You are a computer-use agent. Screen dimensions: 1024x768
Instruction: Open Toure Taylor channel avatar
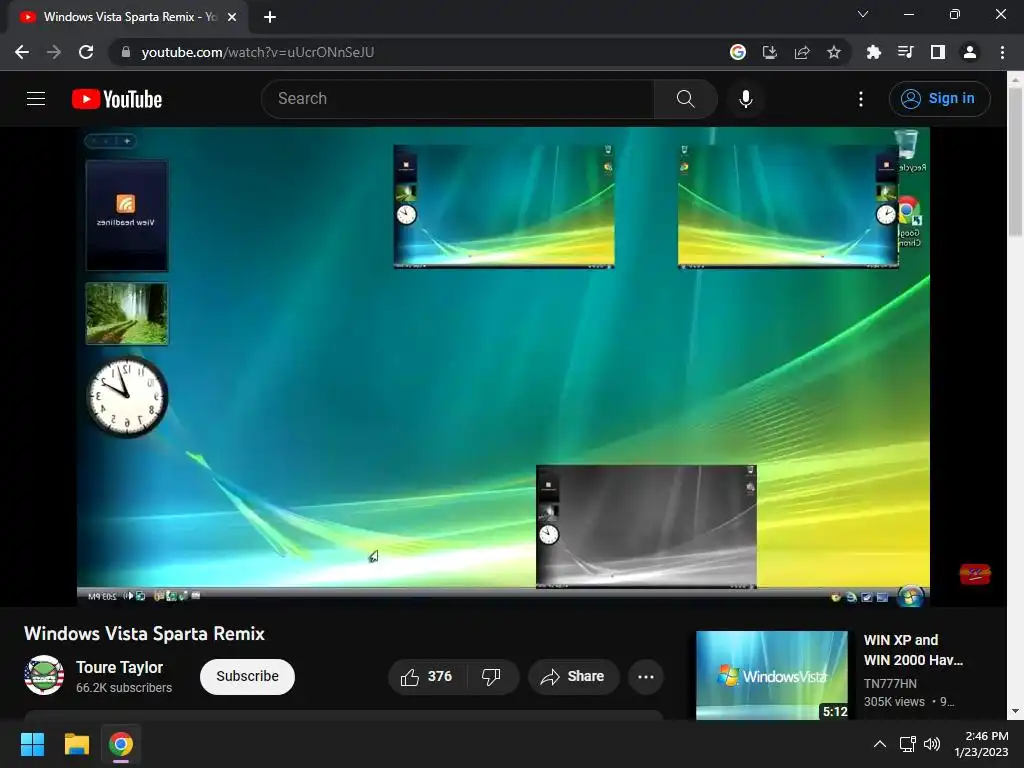click(44, 675)
